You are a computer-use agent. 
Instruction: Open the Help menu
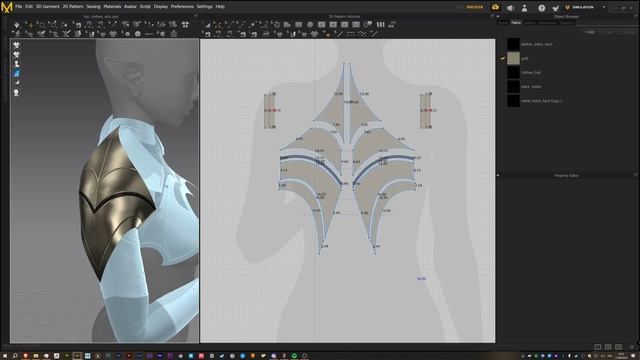[x=220, y=7]
